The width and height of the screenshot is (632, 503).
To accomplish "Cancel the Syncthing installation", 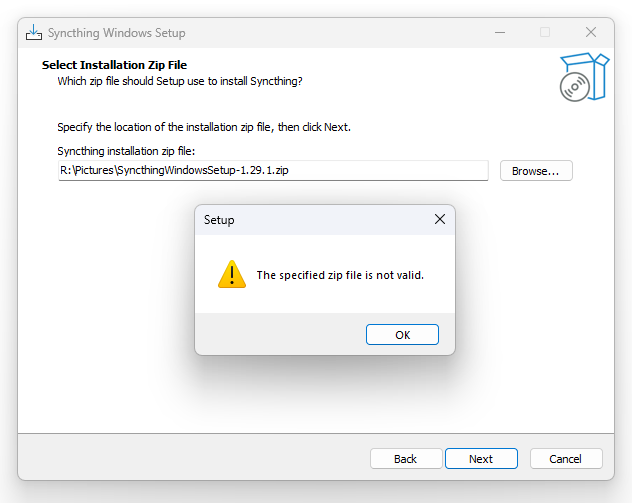I will 566,459.
